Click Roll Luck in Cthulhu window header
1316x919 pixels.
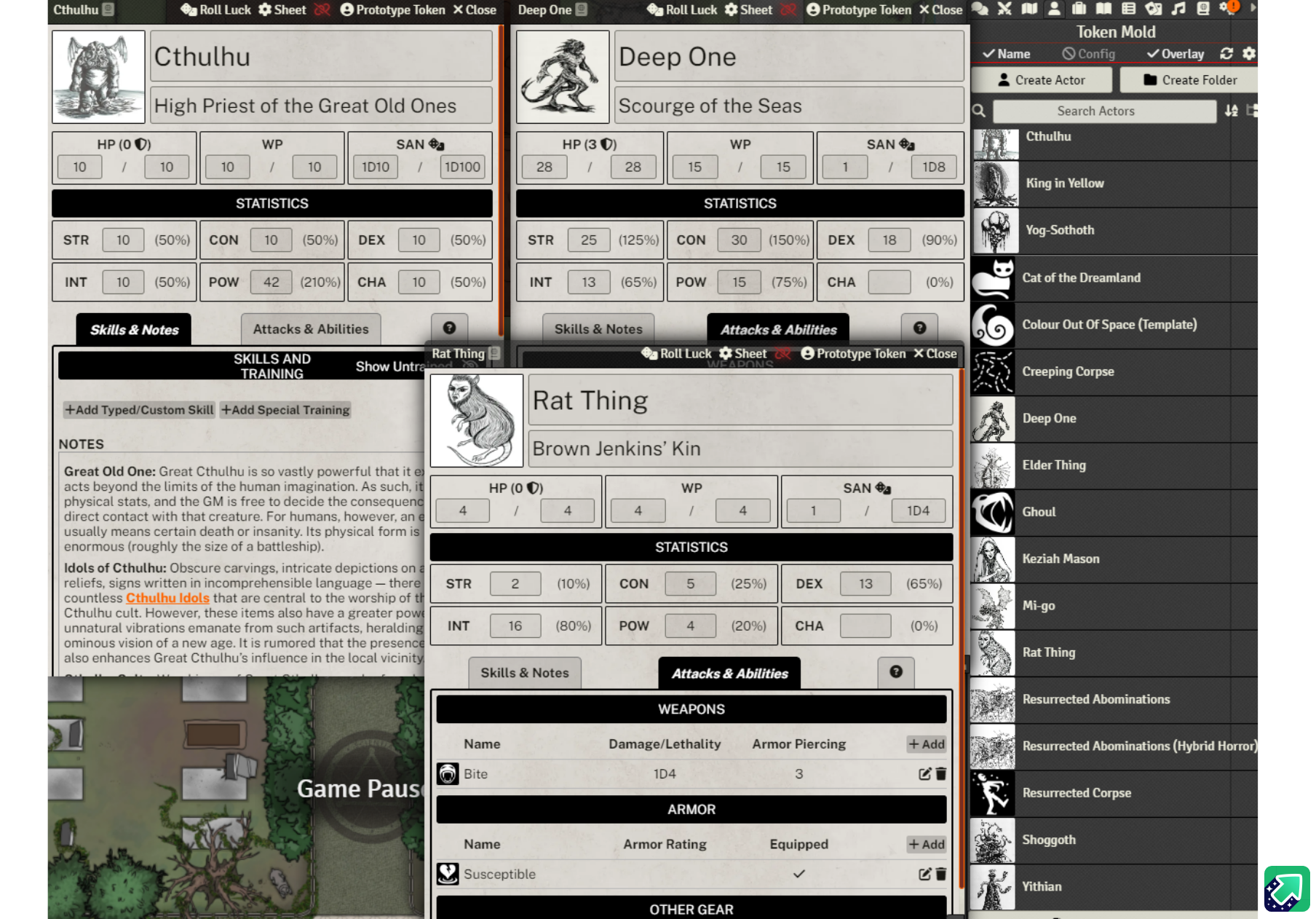coord(215,9)
